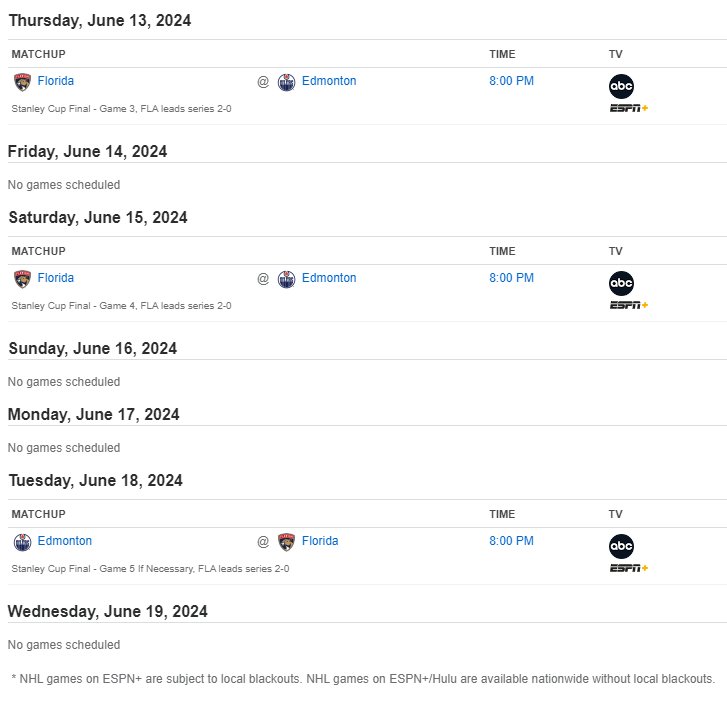Click ABC network logo for June 13 game
This screenshot has width=727, height=702.
pos(621,86)
